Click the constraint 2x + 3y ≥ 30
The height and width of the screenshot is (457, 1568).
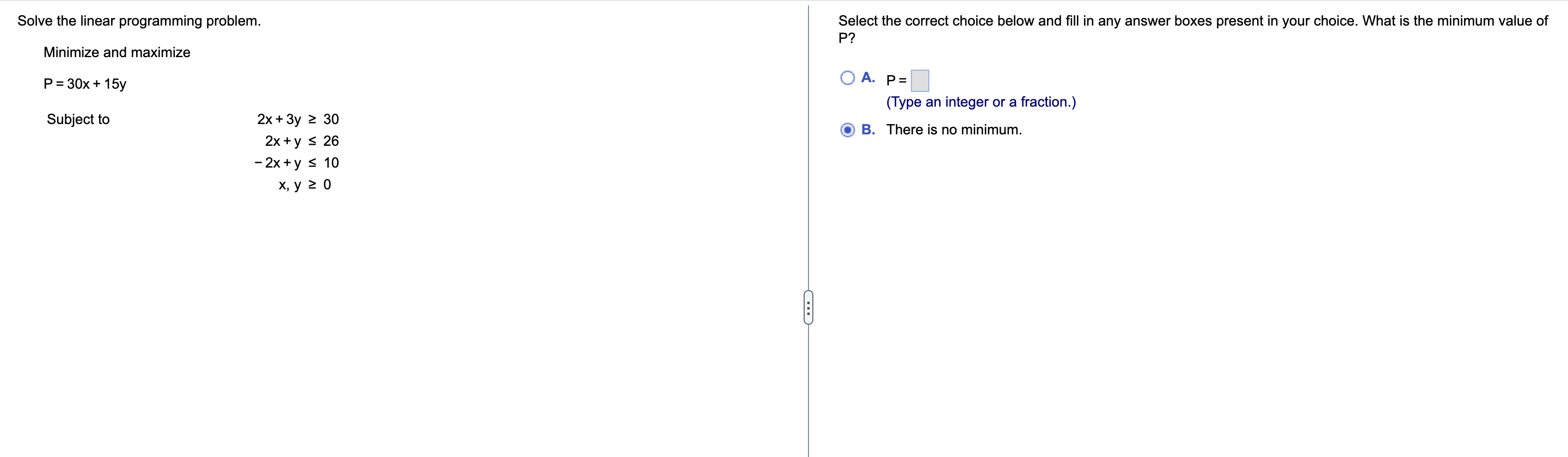click(298, 119)
